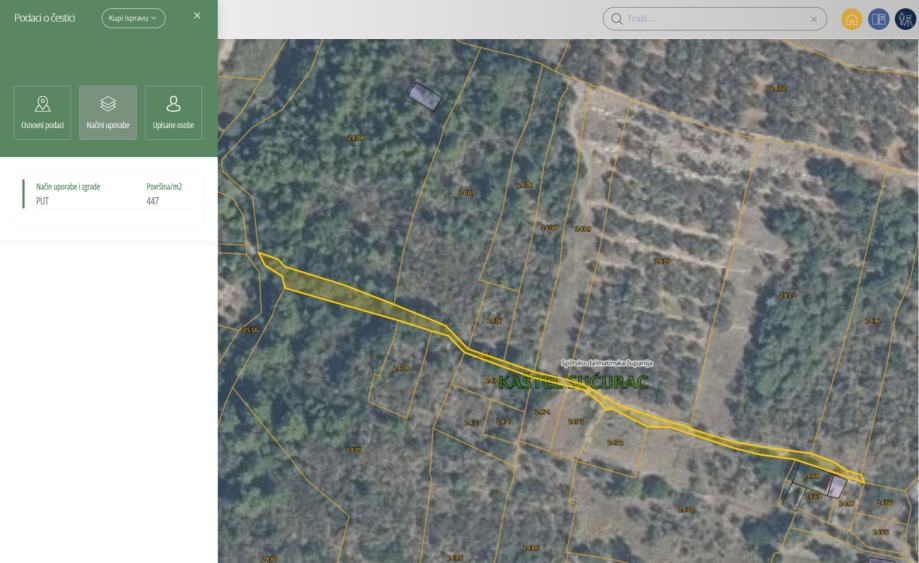Click the Podaci o čestici panel title

45,18
